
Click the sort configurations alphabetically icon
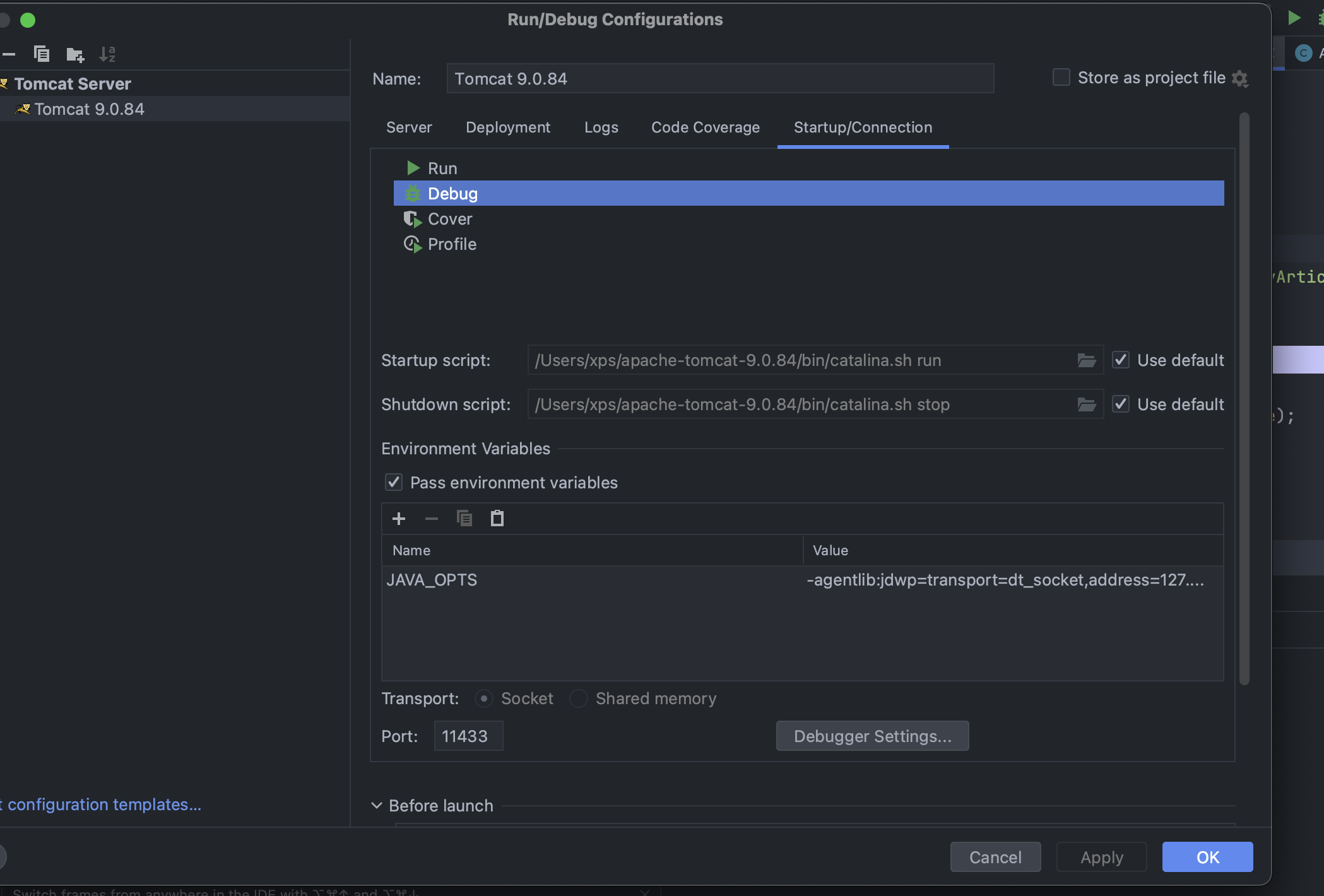tap(107, 54)
